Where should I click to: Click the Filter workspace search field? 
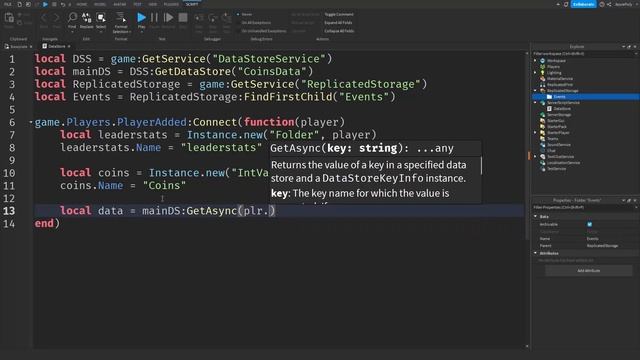(x=585, y=53)
